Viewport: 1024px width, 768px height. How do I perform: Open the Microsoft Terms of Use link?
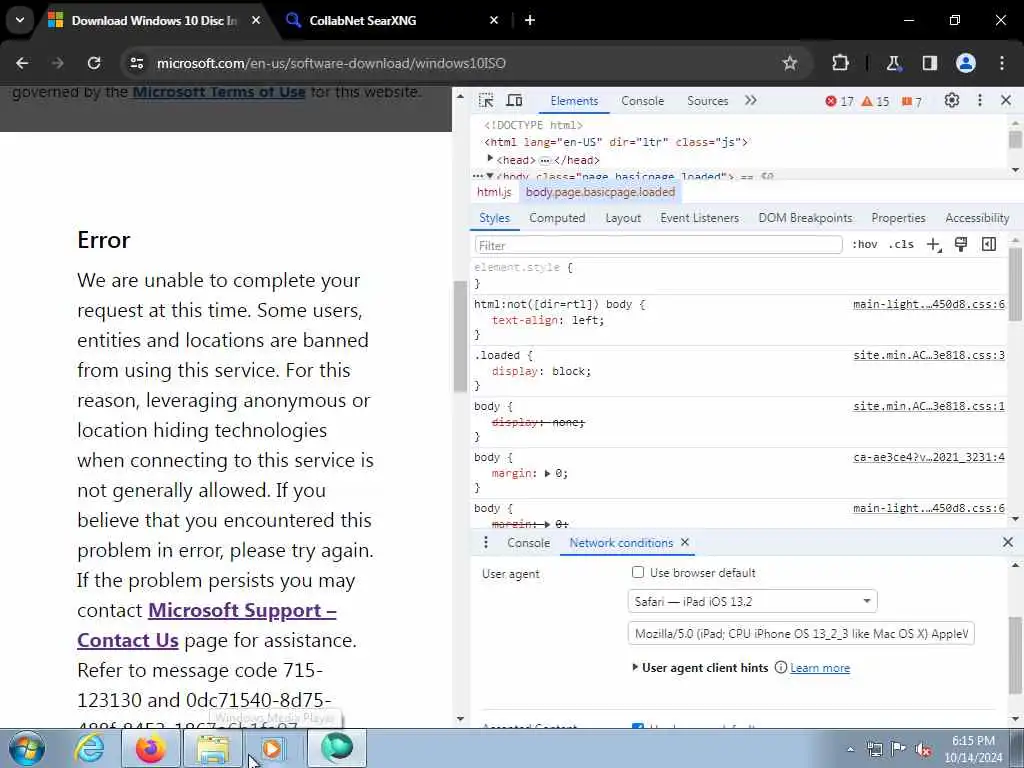[219, 91]
